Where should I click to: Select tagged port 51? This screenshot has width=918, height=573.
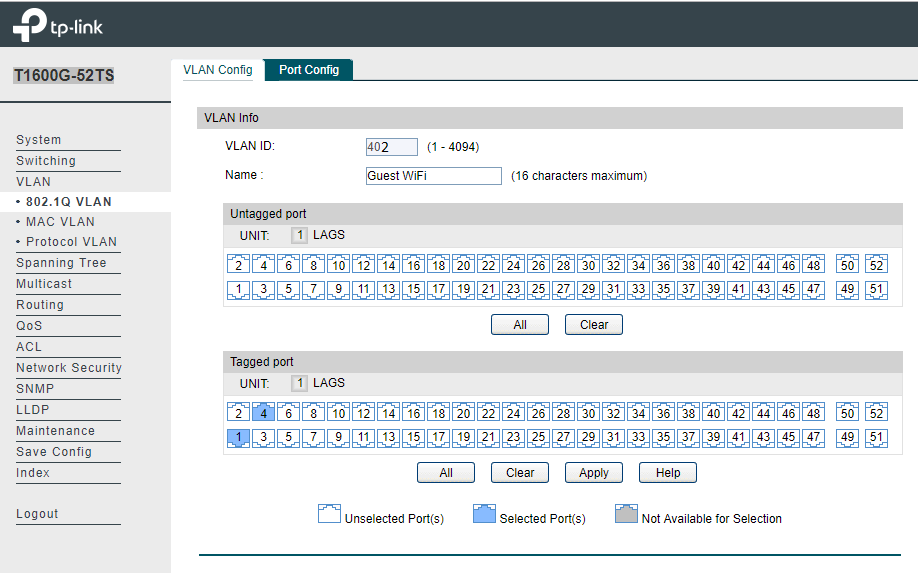tap(876, 437)
